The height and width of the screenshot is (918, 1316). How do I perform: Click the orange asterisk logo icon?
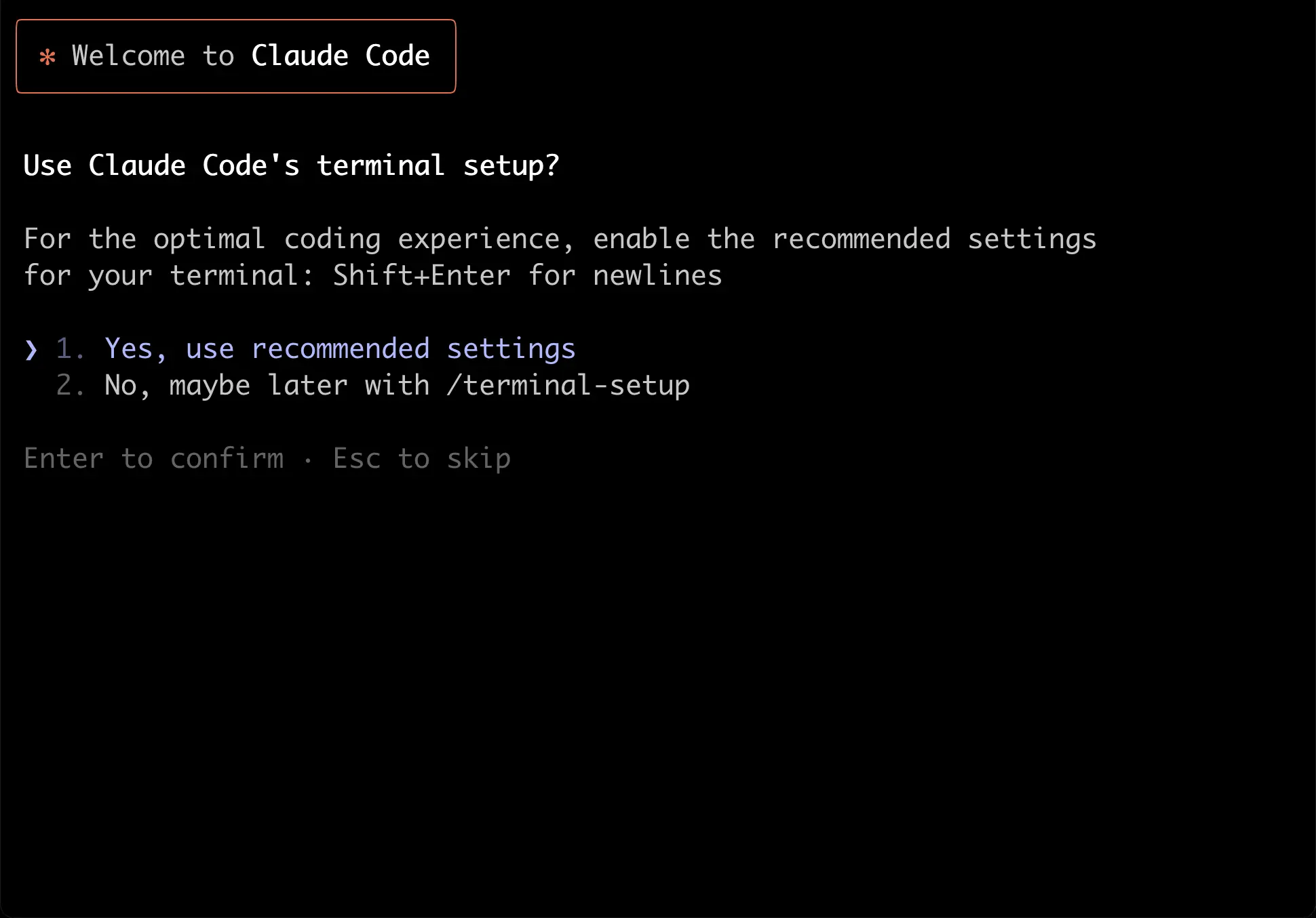point(47,57)
